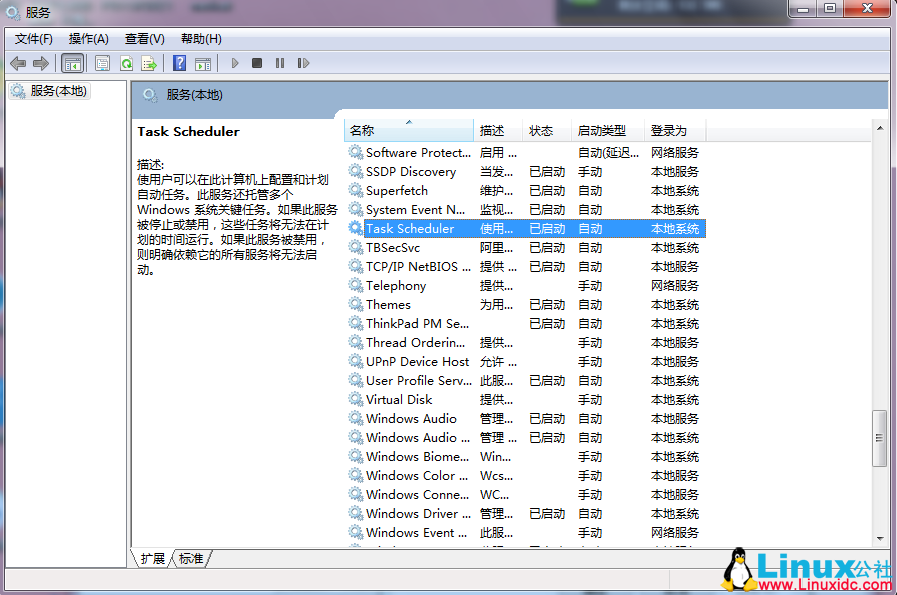Open the Properties toolbar icon
The image size is (897, 595).
pyautogui.click(x=102, y=63)
